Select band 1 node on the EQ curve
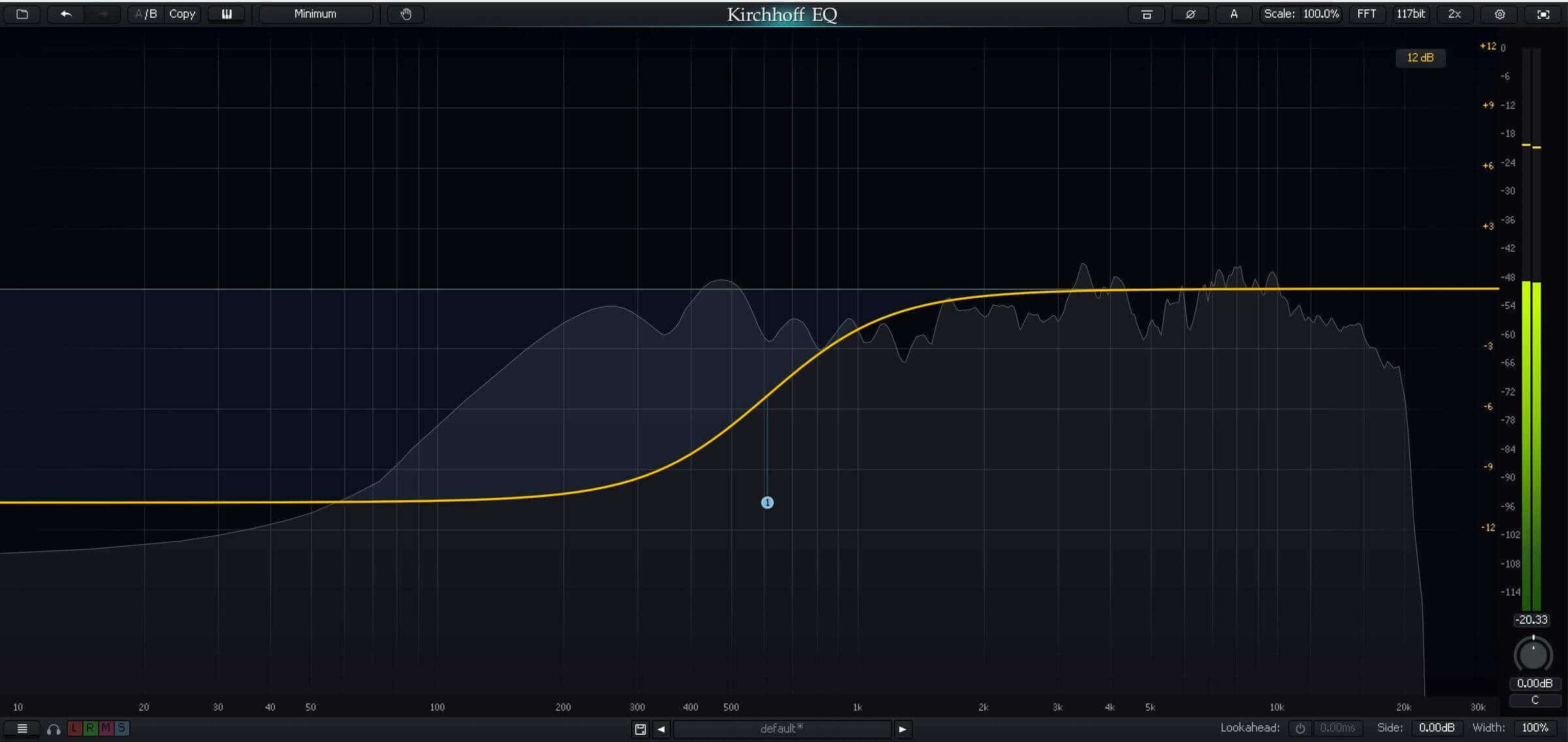 point(767,502)
